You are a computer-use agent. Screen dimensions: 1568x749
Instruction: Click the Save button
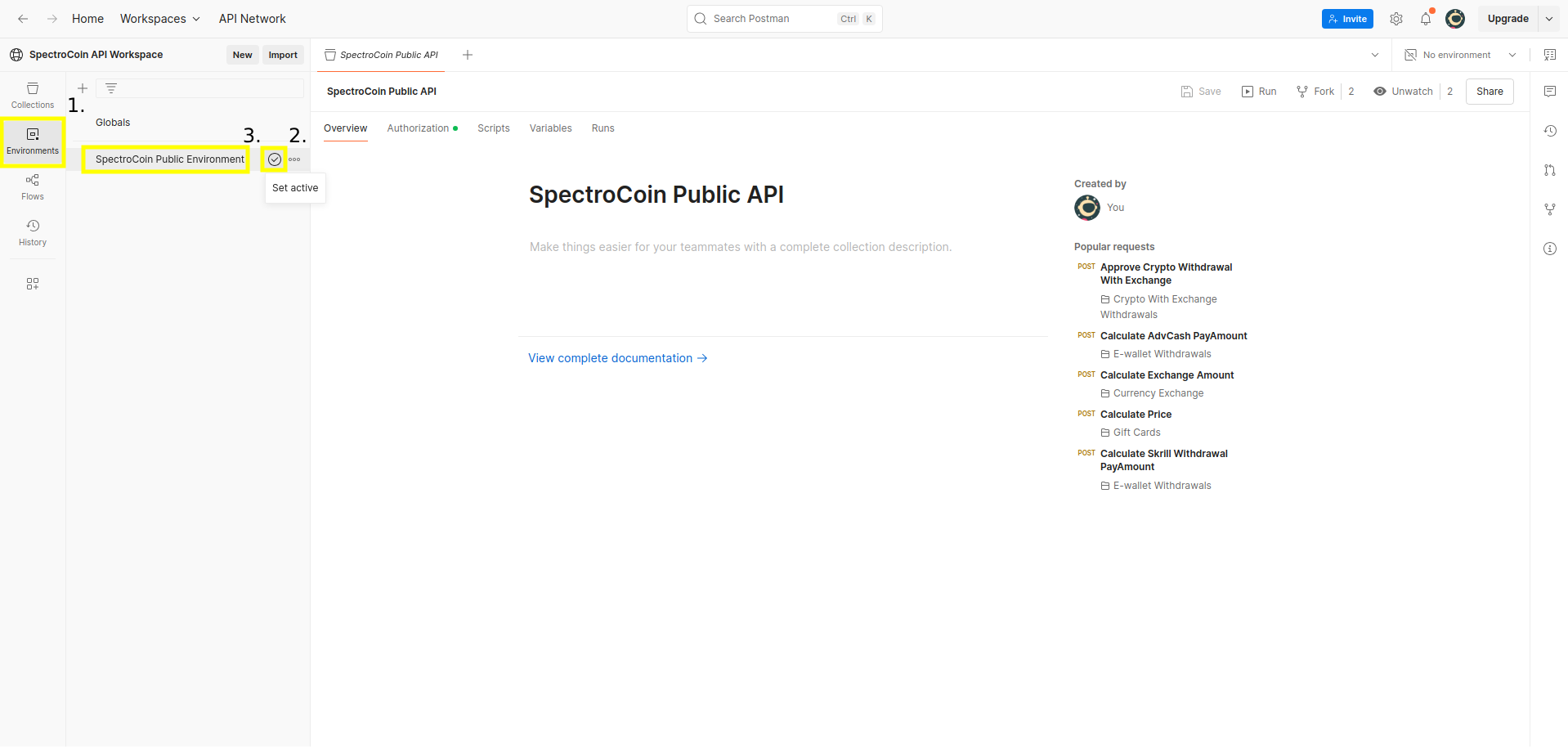(x=1201, y=92)
